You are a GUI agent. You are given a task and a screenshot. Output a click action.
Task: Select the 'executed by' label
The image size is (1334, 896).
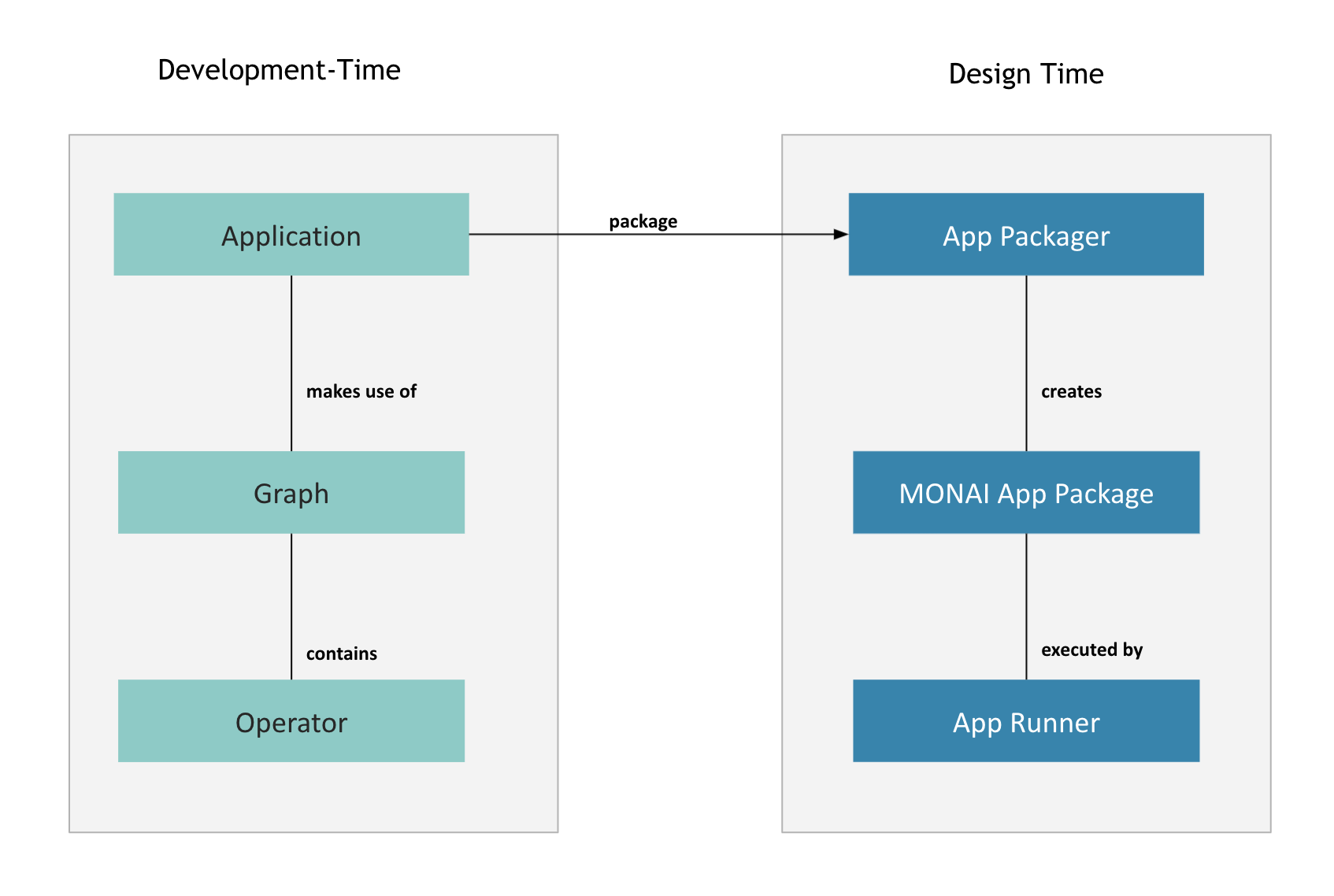(x=1092, y=650)
